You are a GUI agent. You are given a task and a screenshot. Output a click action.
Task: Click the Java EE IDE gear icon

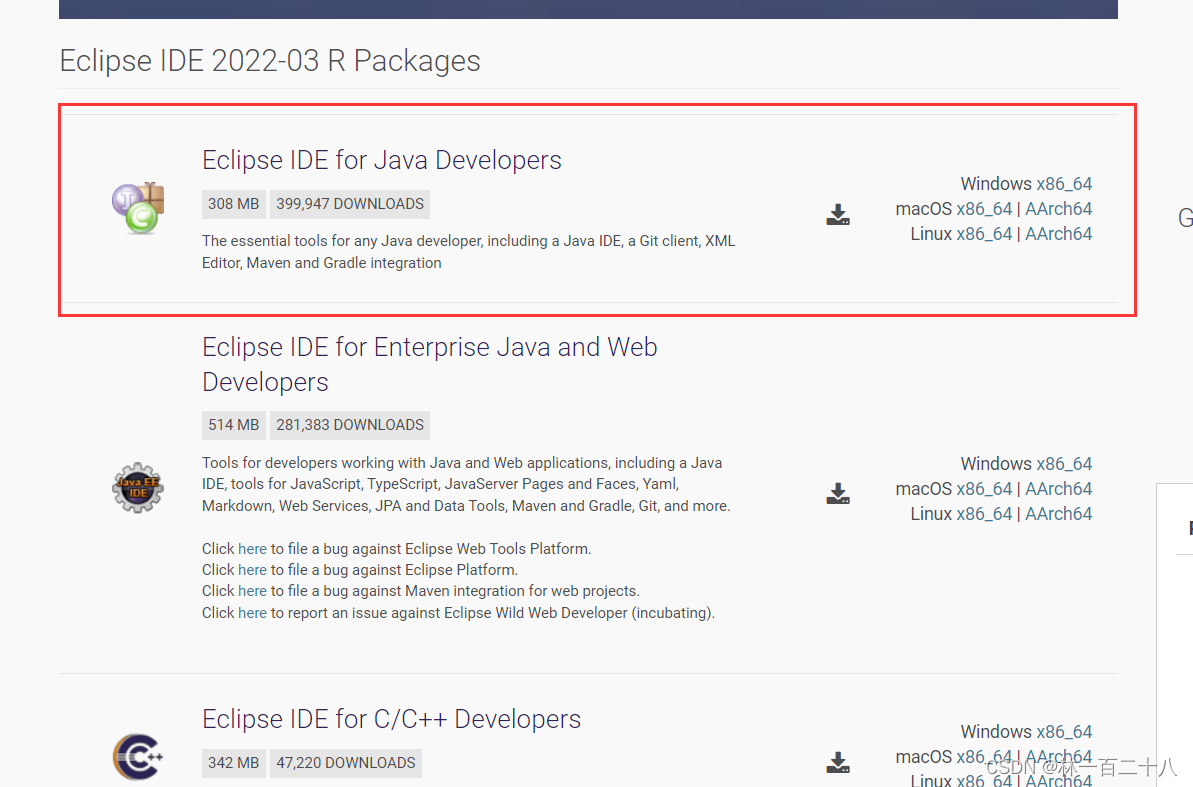pyautogui.click(x=138, y=488)
